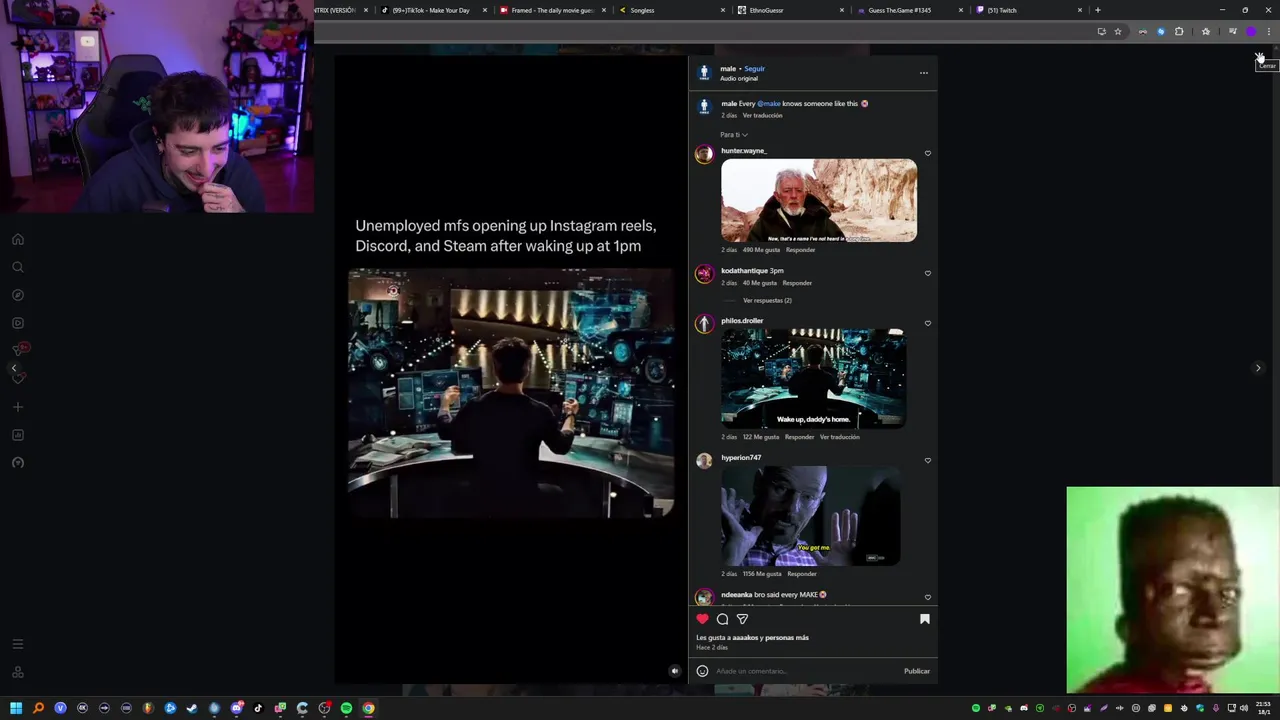Open the dashboard chart icon in sidebar
This screenshot has height=720, width=1280.
[x=17, y=435]
